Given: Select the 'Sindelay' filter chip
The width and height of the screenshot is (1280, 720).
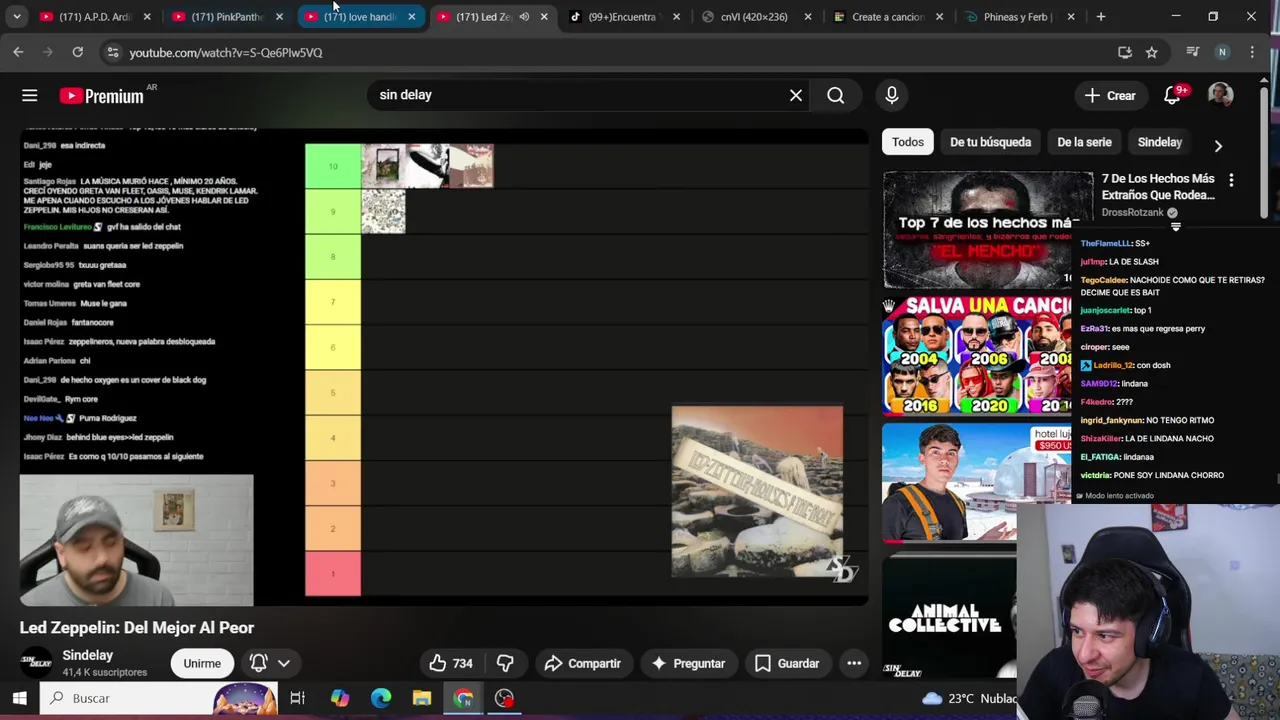Looking at the screenshot, I should pyautogui.click(x=1160, y=142).
